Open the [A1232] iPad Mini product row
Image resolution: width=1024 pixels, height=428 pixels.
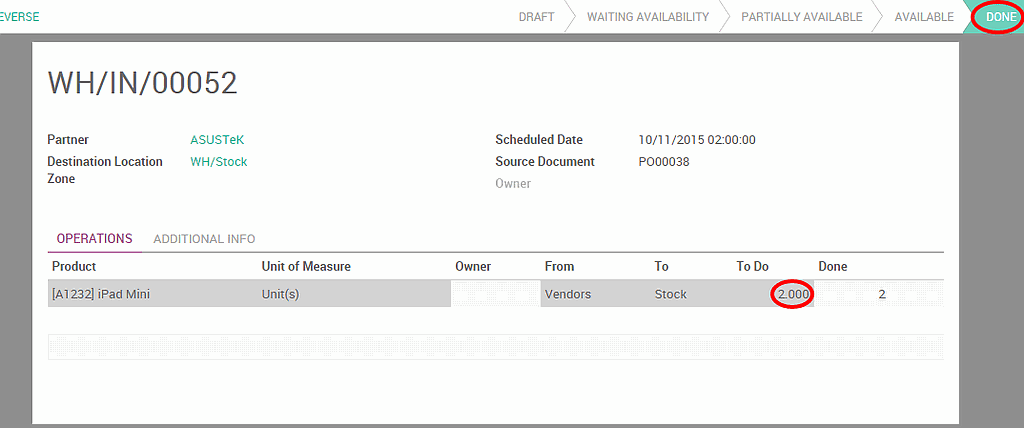(x=101, y=295)
